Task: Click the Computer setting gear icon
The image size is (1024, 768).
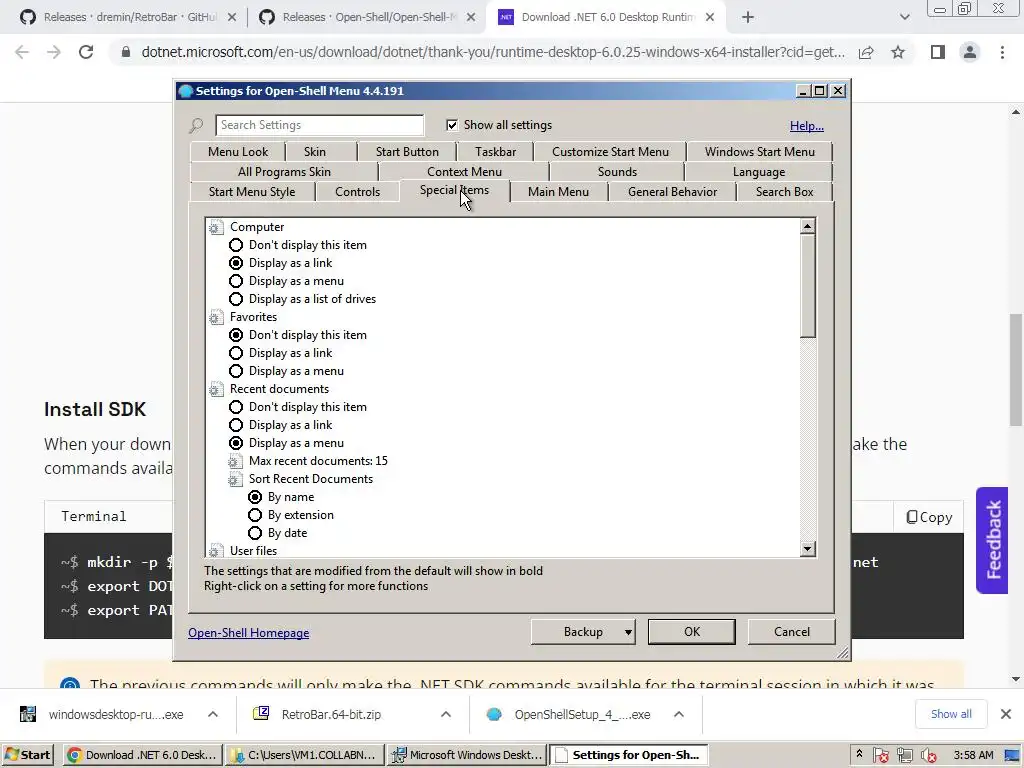Action: [216, 227]
